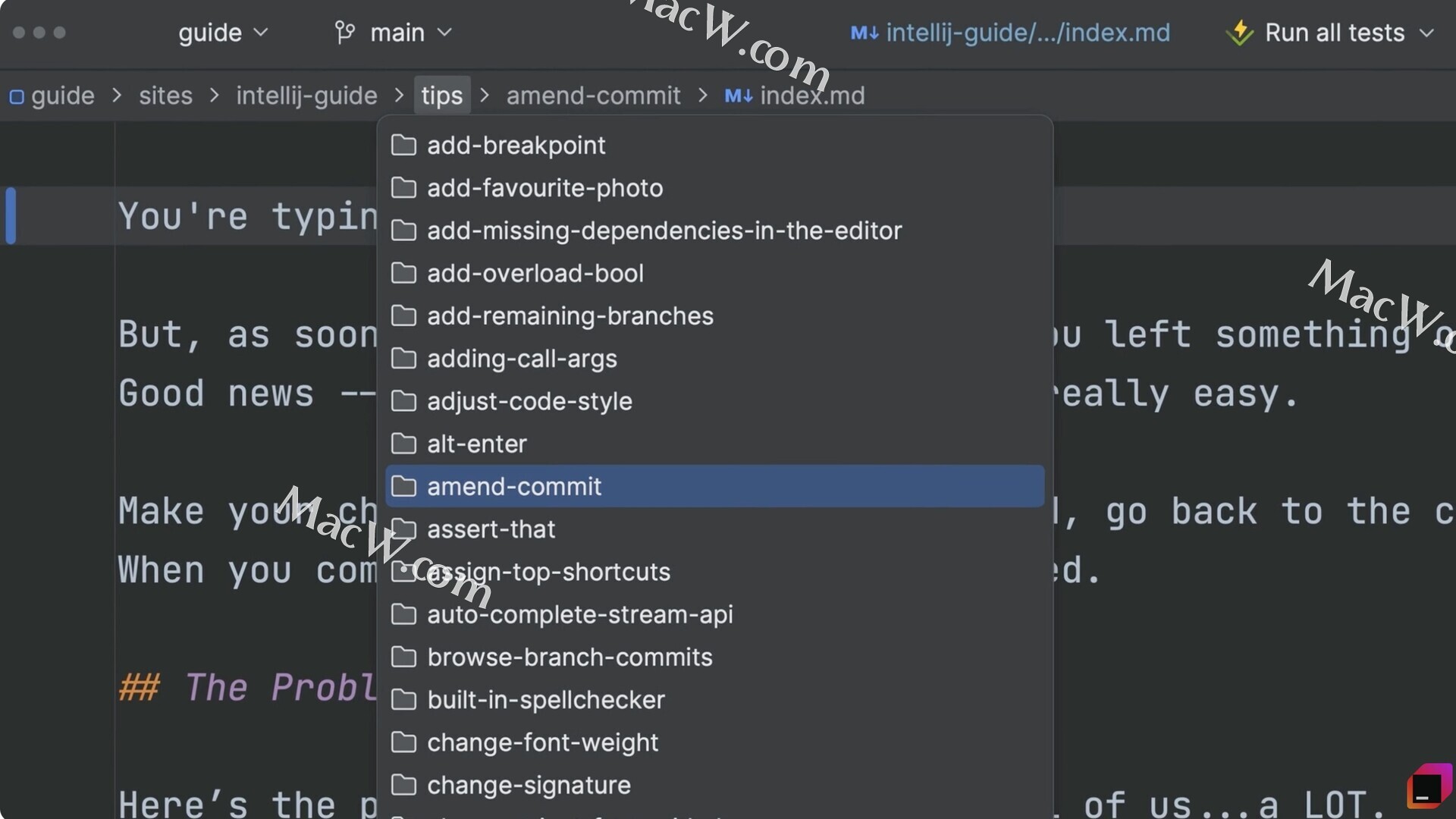This screenshot has width=1456, height=819.
Task: Choose add-favourite-photo folder
Action: click(x=714, y=187)
